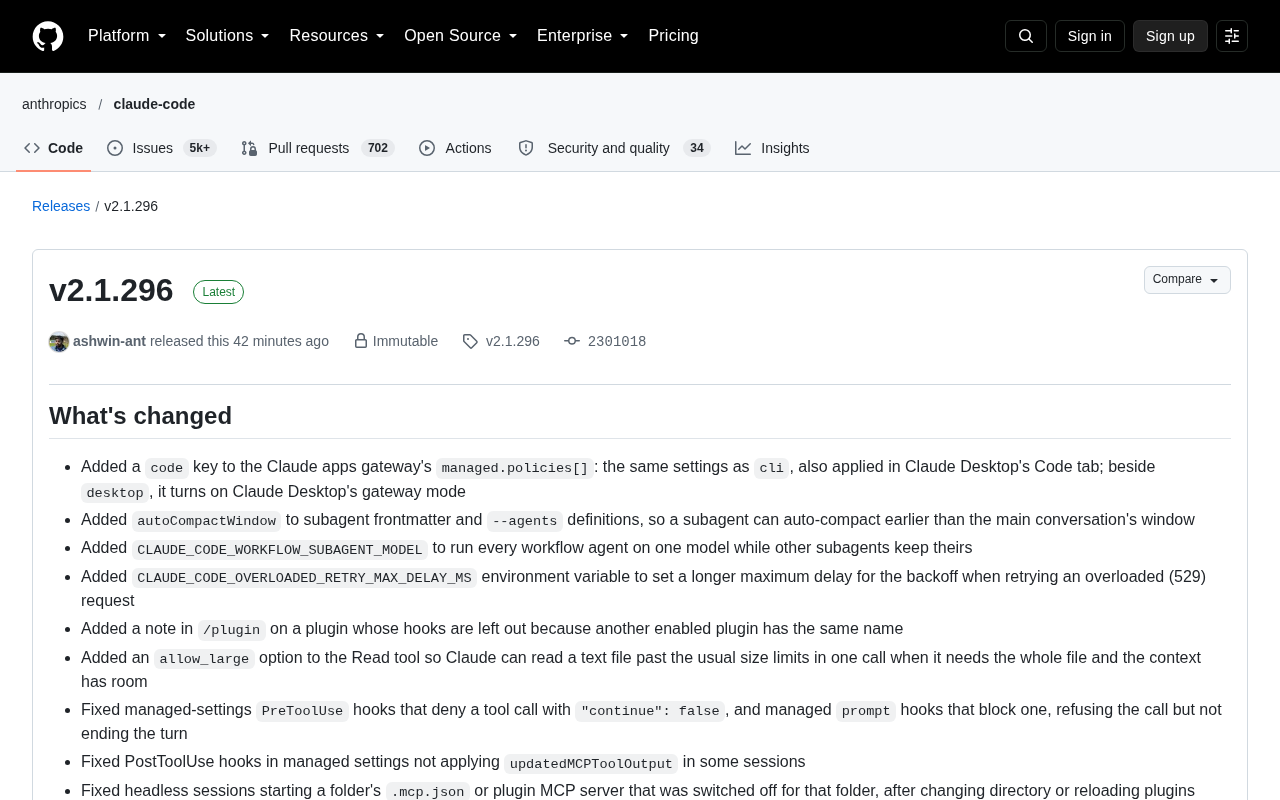Switch to the Issues tab

coord(161,148)
